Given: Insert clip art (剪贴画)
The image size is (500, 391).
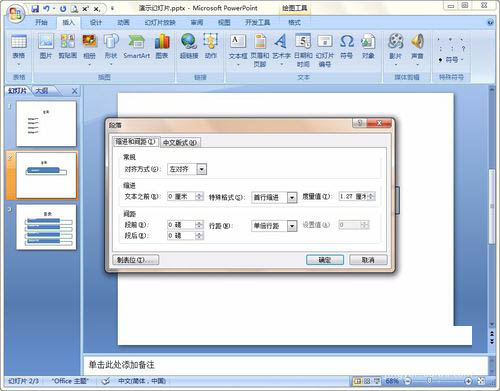Looking at the screenshot, I should [x=68, y=47].
